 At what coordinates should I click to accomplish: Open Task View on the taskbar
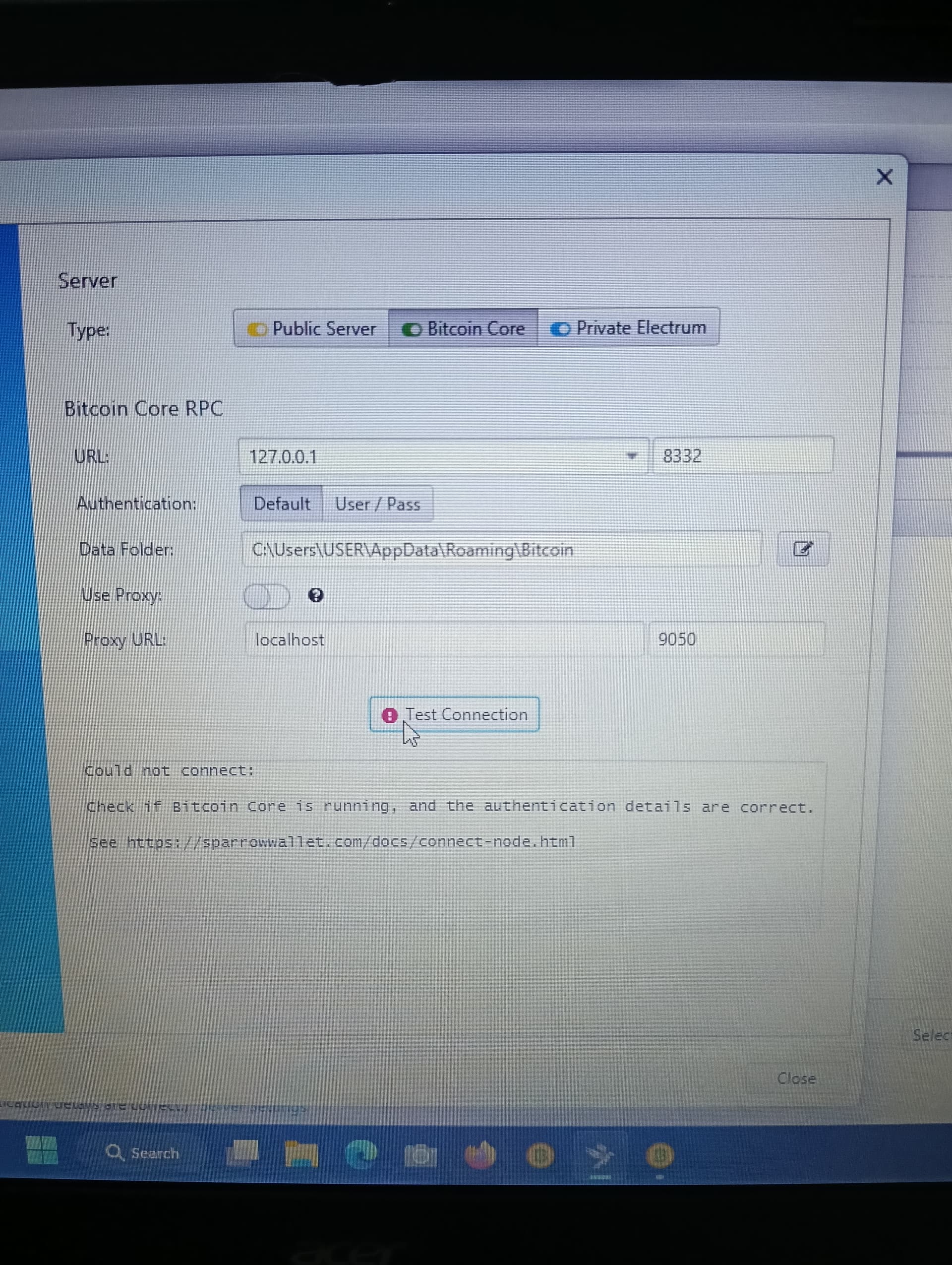242,1153
